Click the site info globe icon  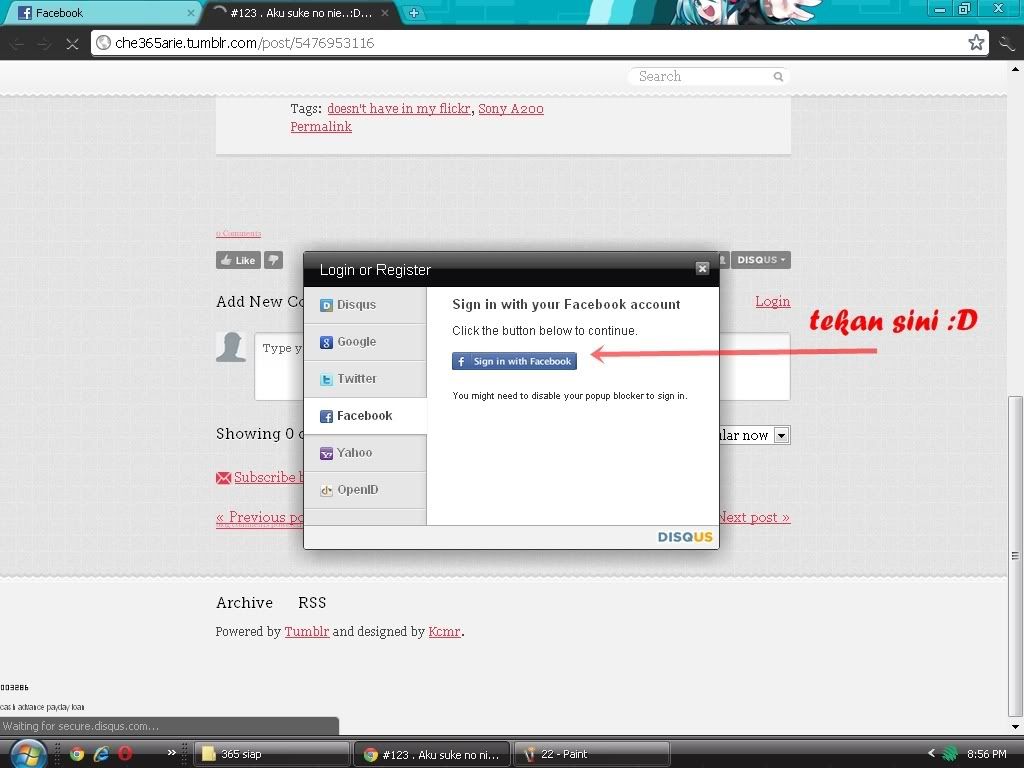[x=103, y=43]
